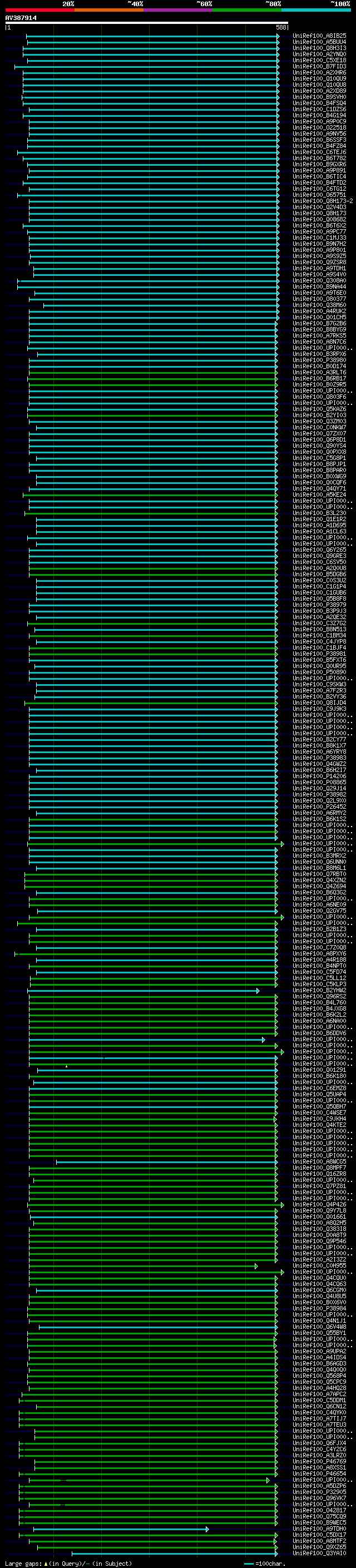Click the cyan 100char scale legend marker
The image size is (356, 1568).
tap(248, 1564)
